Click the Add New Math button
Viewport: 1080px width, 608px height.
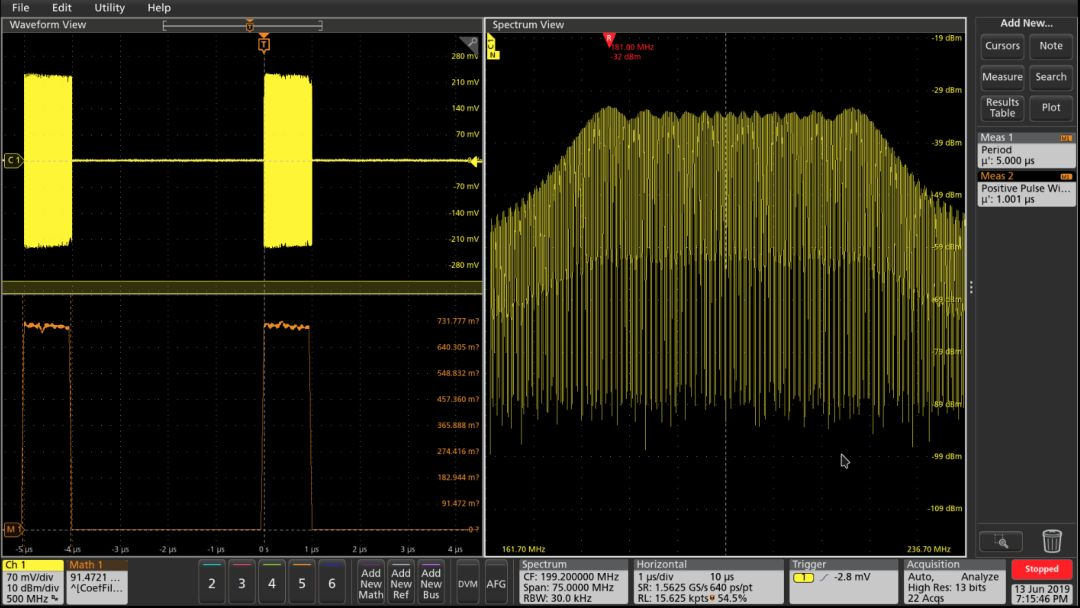[371, 583]
